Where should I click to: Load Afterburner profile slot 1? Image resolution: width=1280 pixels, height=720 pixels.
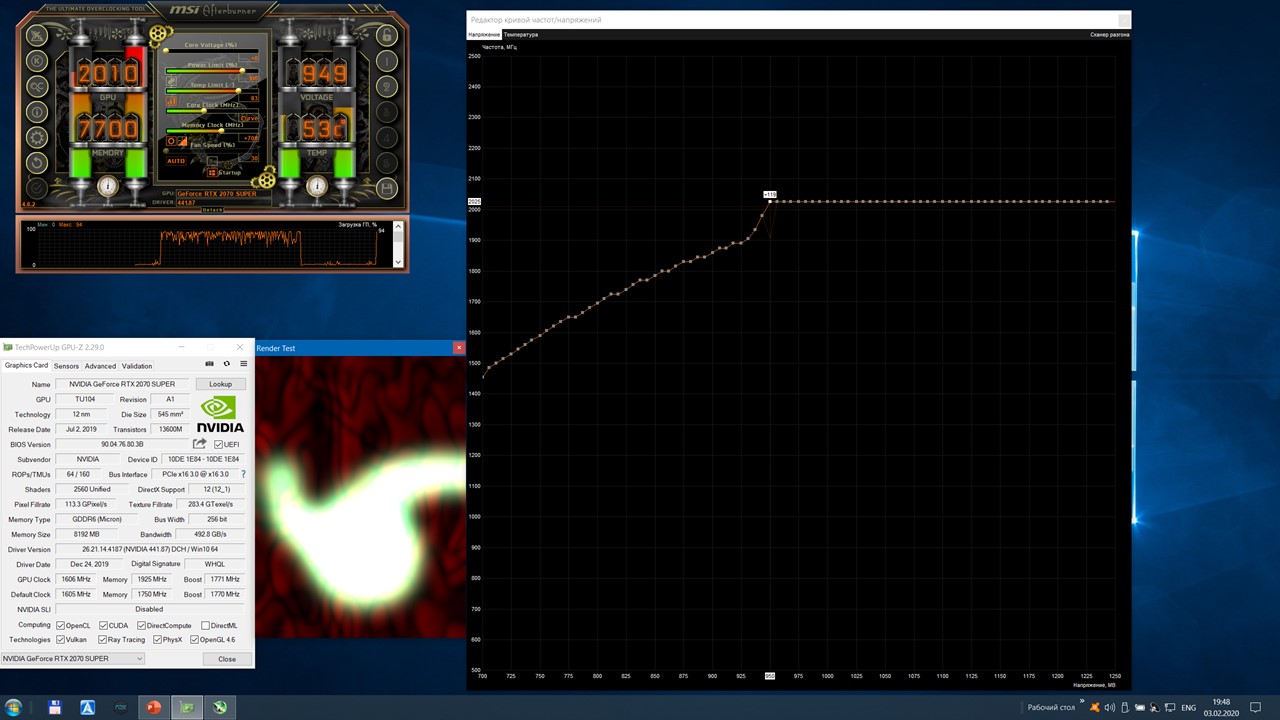387,60
